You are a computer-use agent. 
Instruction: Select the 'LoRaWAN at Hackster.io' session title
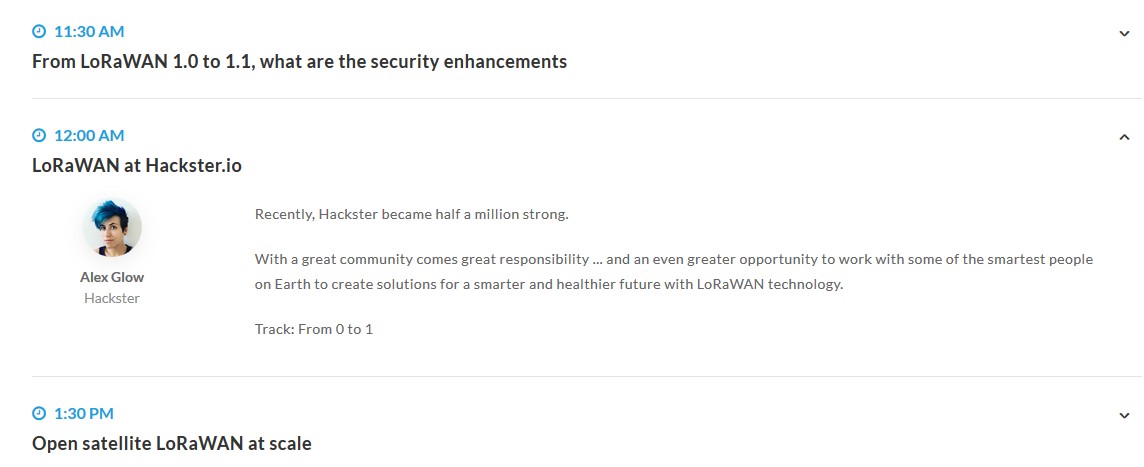point(137,166)
